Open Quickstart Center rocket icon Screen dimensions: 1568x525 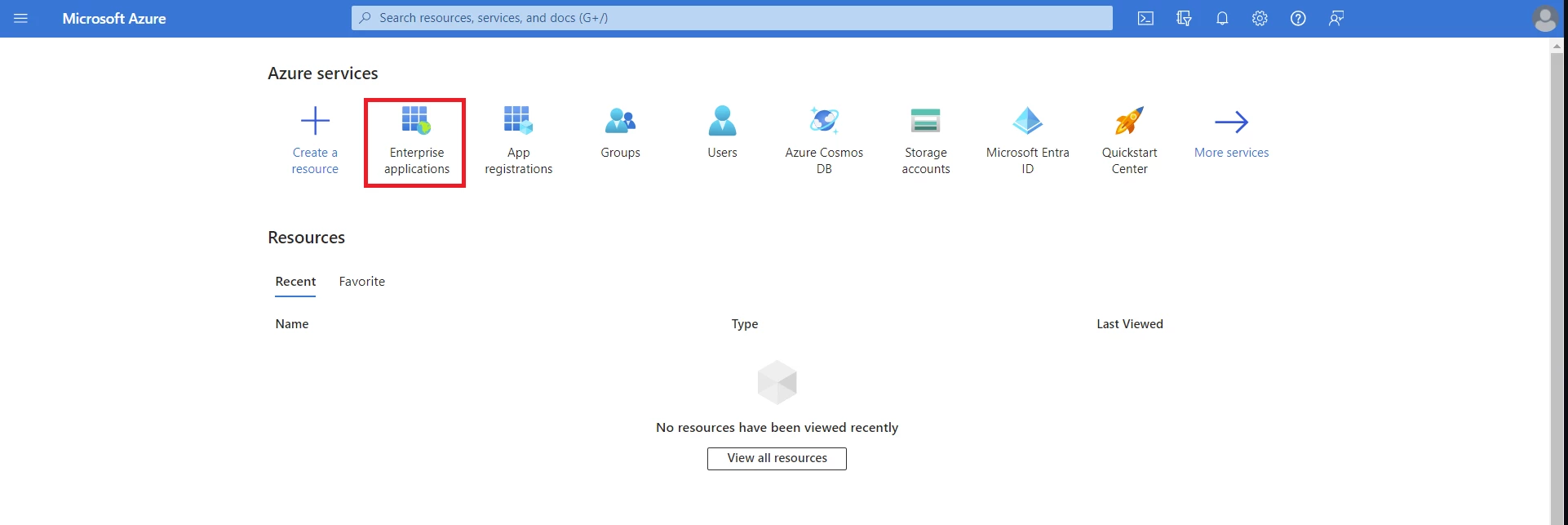coord(1129,120)
